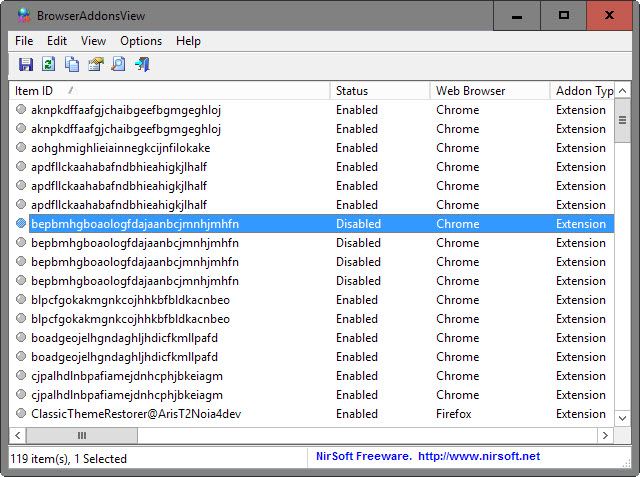Open the File menu

click(24, 41)
